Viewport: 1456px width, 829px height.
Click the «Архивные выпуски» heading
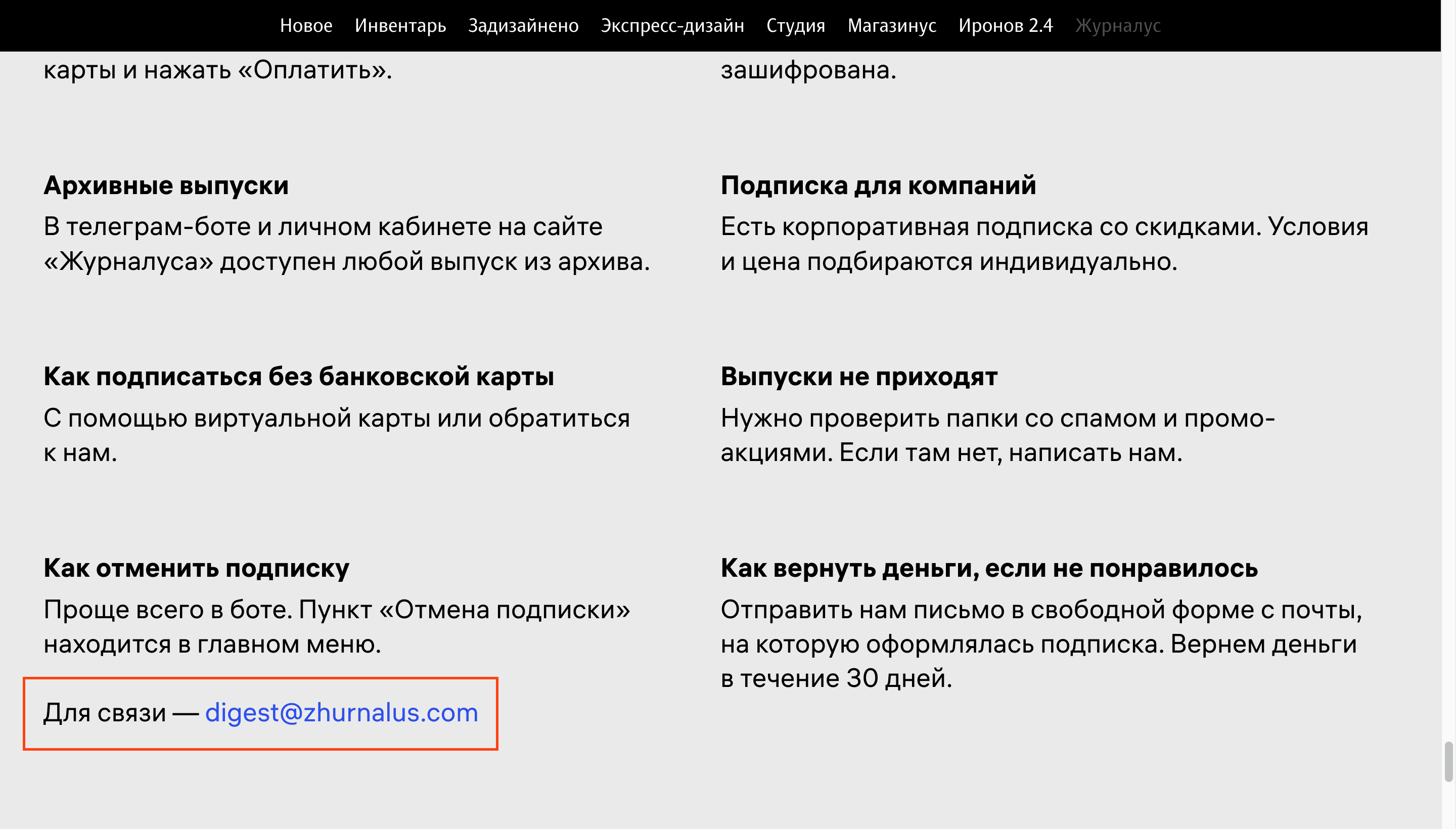tap(166, 185)
